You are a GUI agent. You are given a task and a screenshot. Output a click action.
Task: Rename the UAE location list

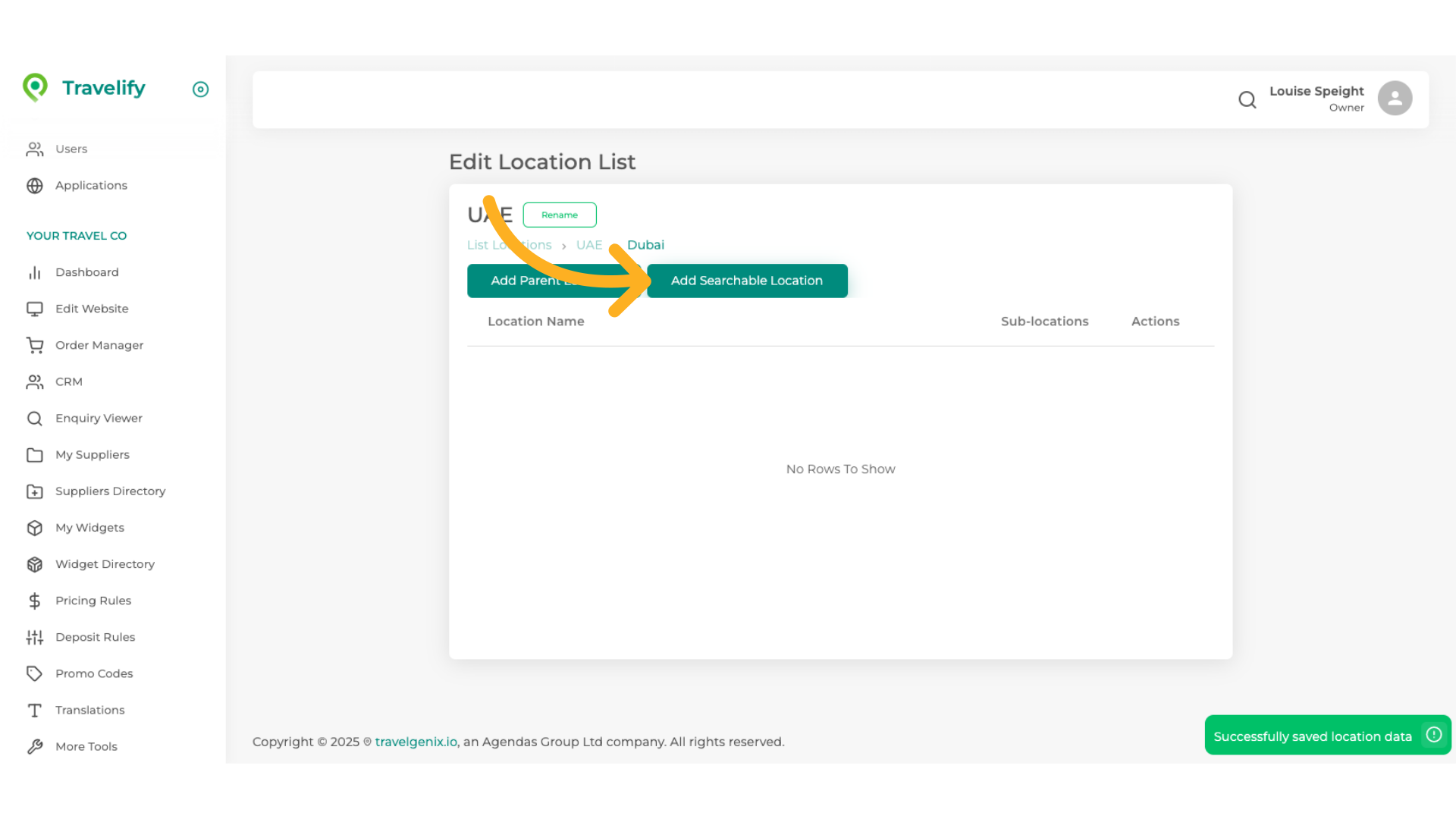(560, 215)
